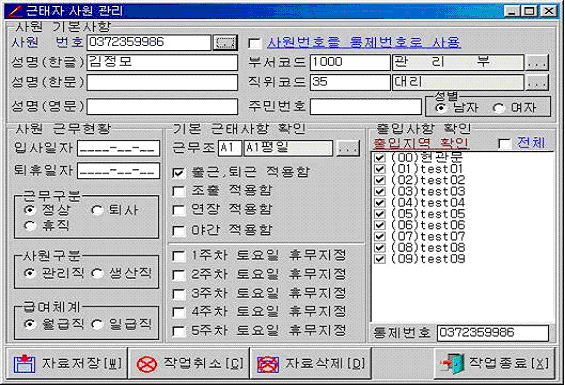Select 관리직 employee type radio

[30, 273]
